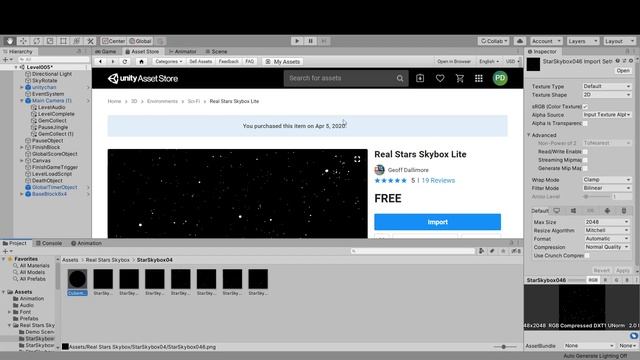Select the Move tool
The width and height of the screenshot is (640, 360).
click(x=23, y=41)
